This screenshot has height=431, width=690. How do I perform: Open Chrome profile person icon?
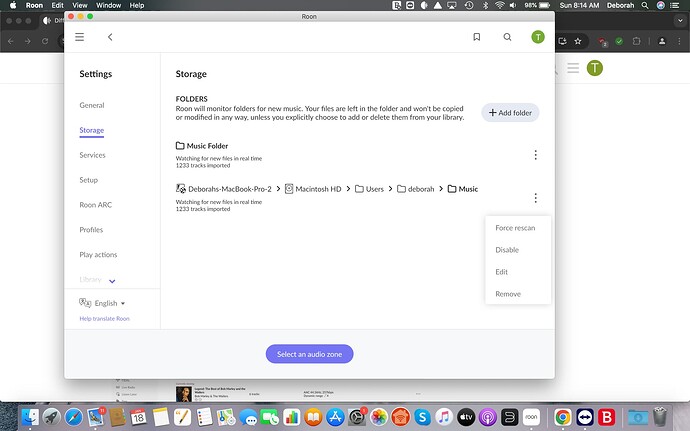point(661,41)
